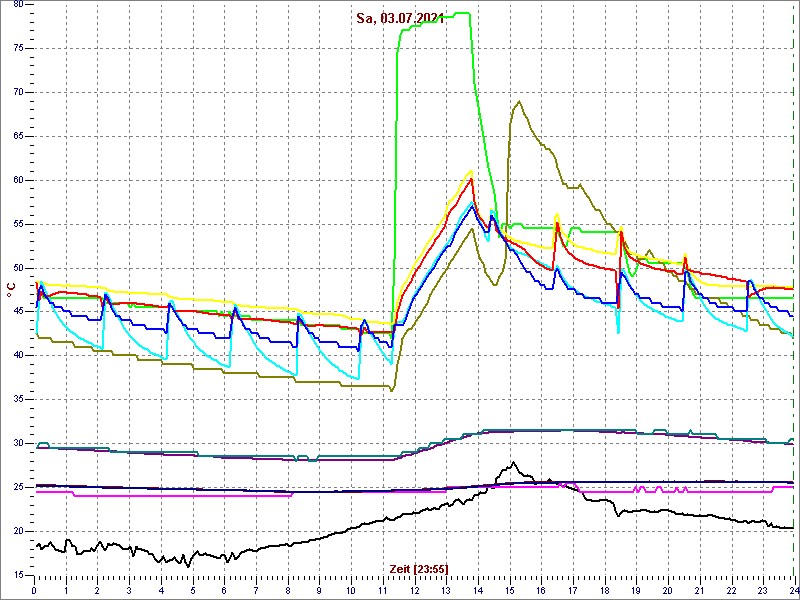Click the 15 label on temperature axis
This screenshot has height=600, width=800.
click(16, 575)
